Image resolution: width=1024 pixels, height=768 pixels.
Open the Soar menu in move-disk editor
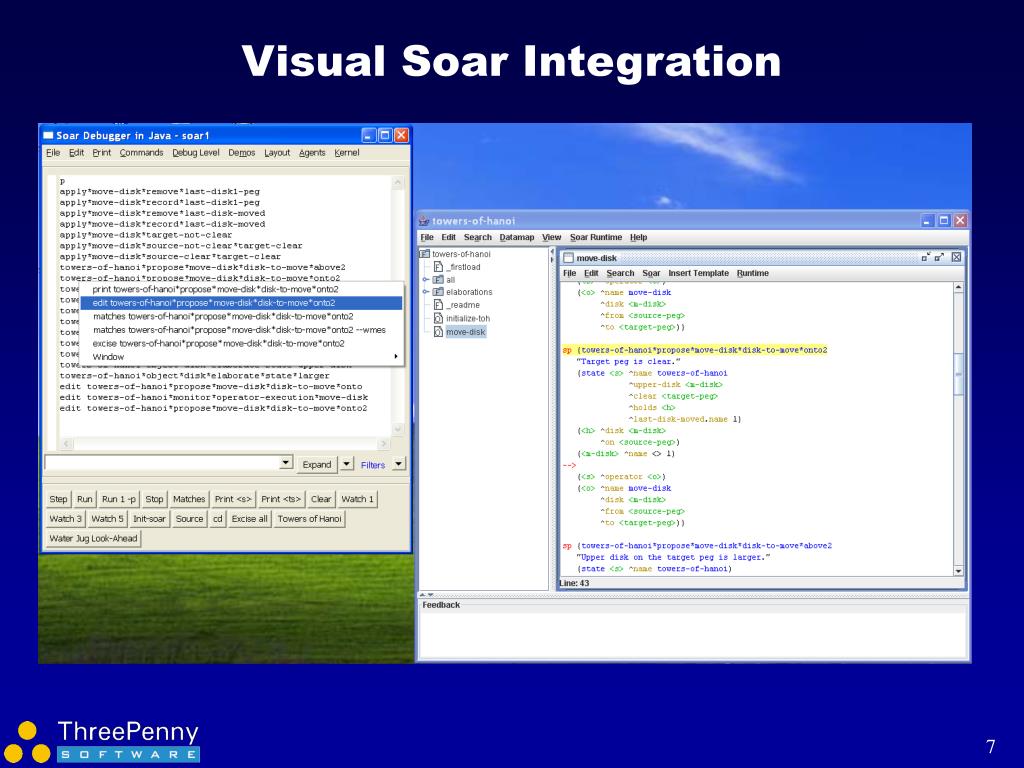[x=651, y=274]
